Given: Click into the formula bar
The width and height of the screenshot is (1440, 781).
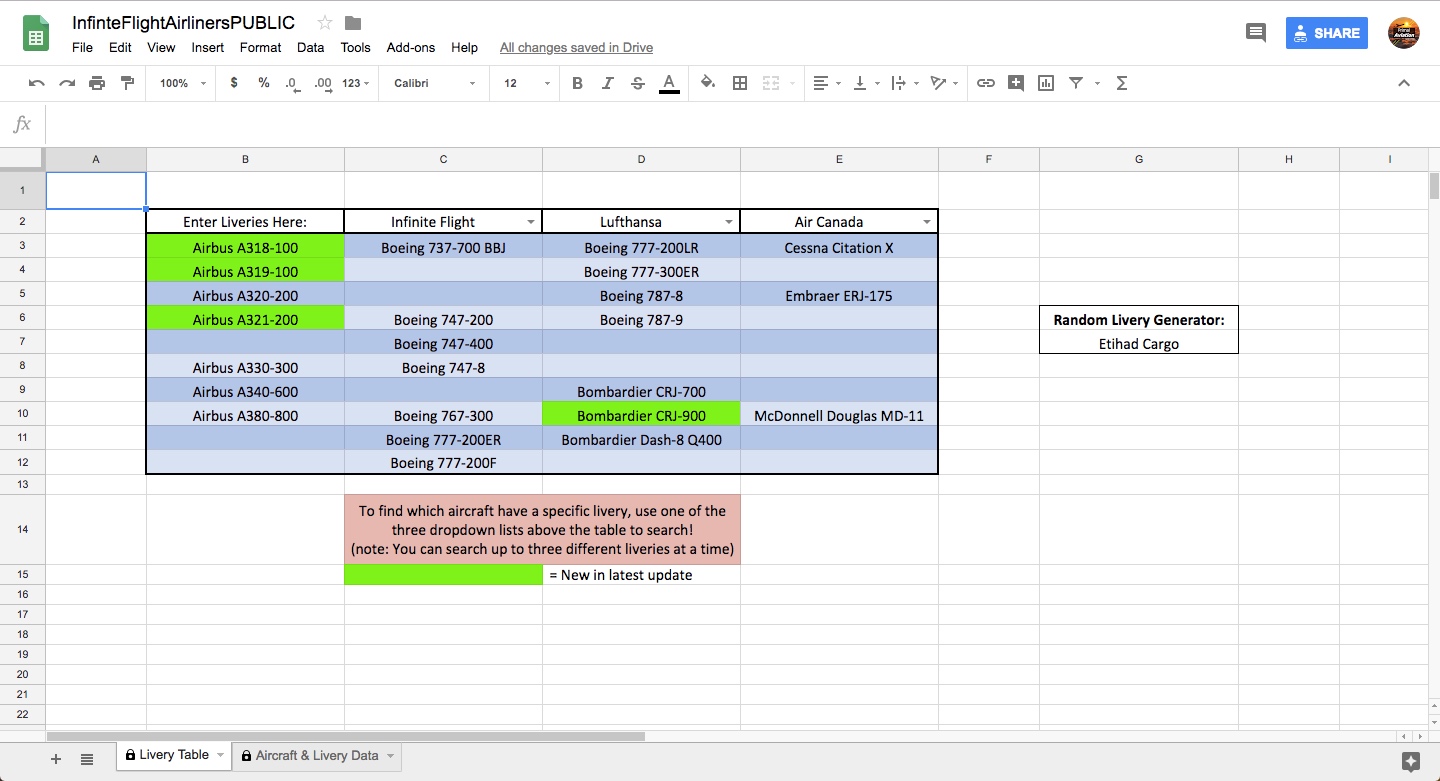Looking at the screenshot, I should click(740, 124).
